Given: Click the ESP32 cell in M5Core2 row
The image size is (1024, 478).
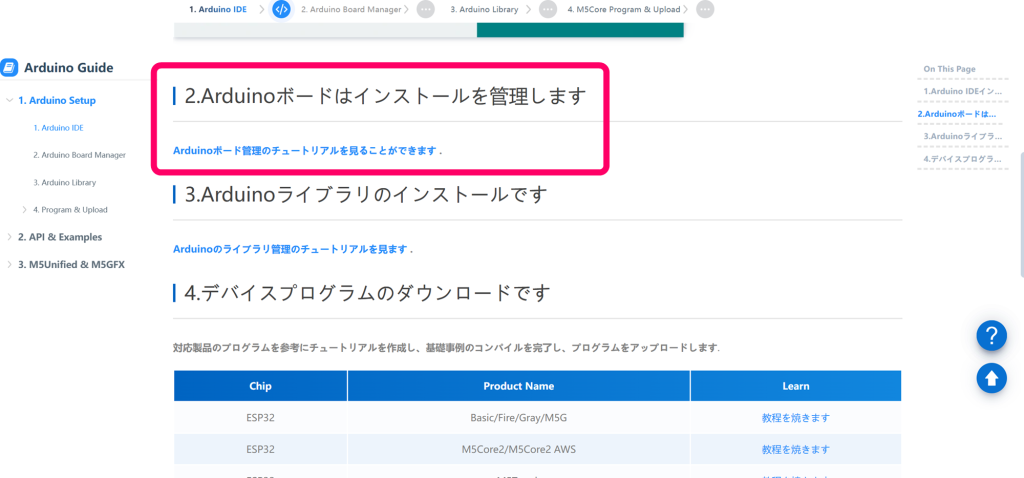Looking at the screenshot, I should (x=261, y=449).
